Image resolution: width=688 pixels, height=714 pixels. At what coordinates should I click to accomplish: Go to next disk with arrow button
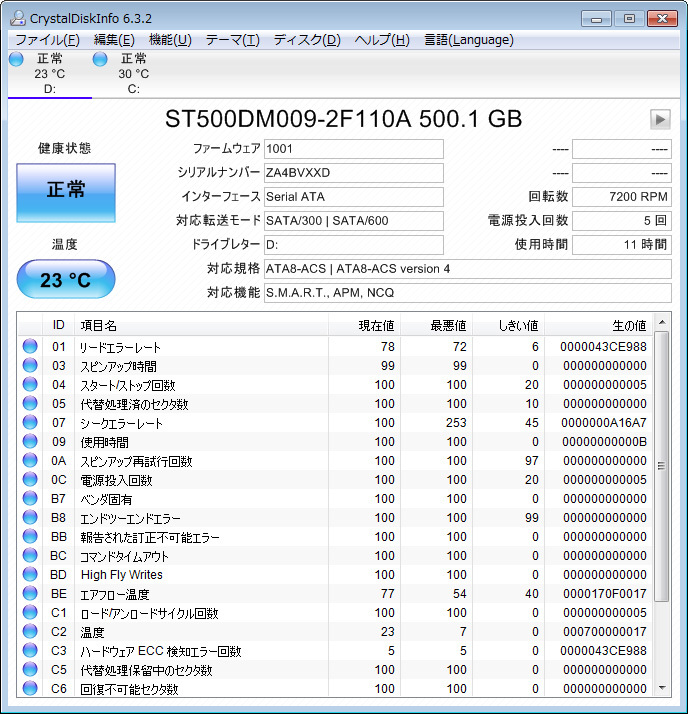(x=660, y=119)
